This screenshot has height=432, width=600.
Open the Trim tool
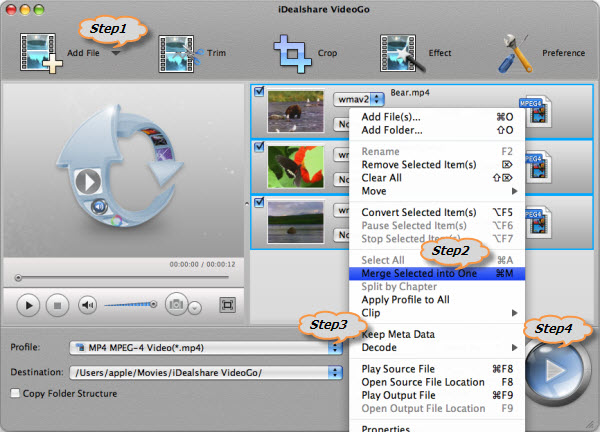(x=180, y=52)
